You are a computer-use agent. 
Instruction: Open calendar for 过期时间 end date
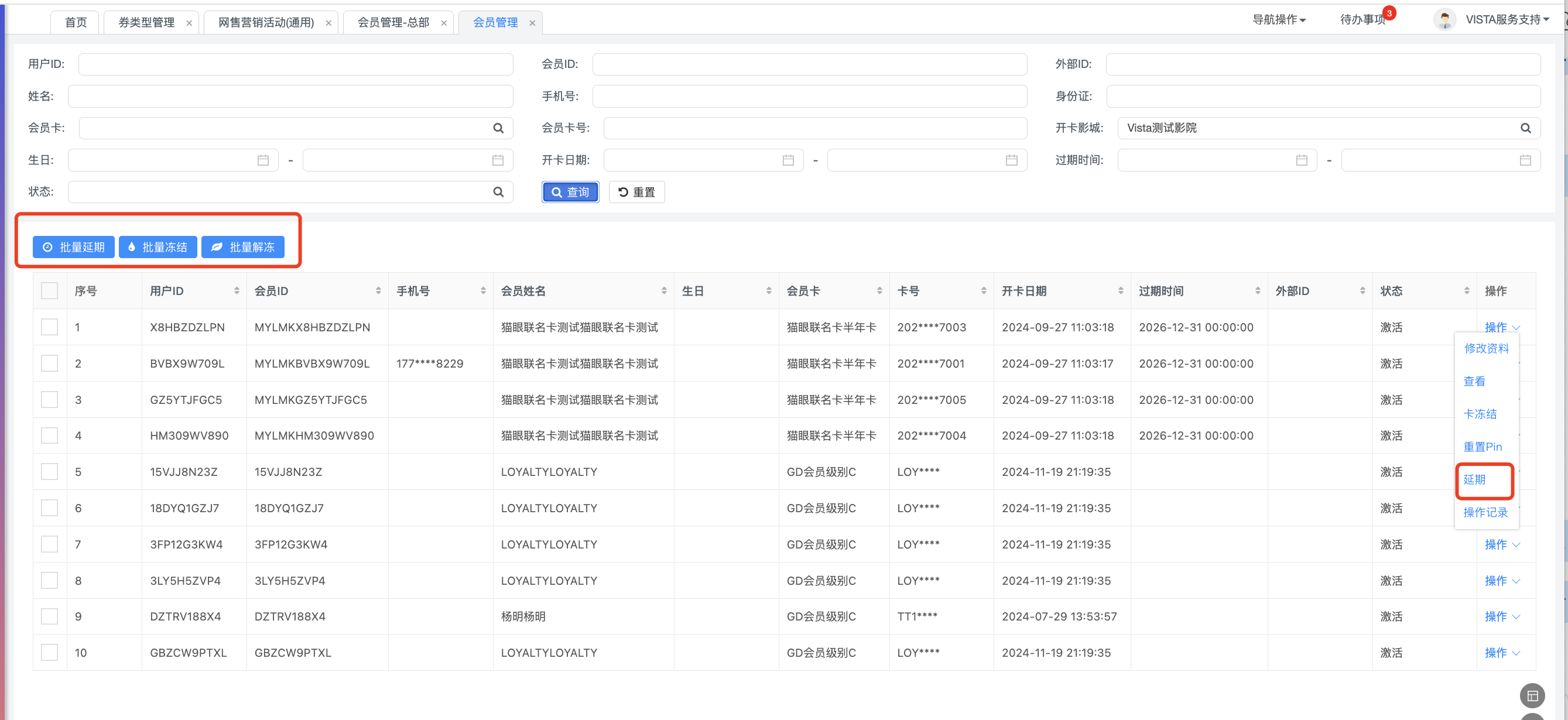1525,160
